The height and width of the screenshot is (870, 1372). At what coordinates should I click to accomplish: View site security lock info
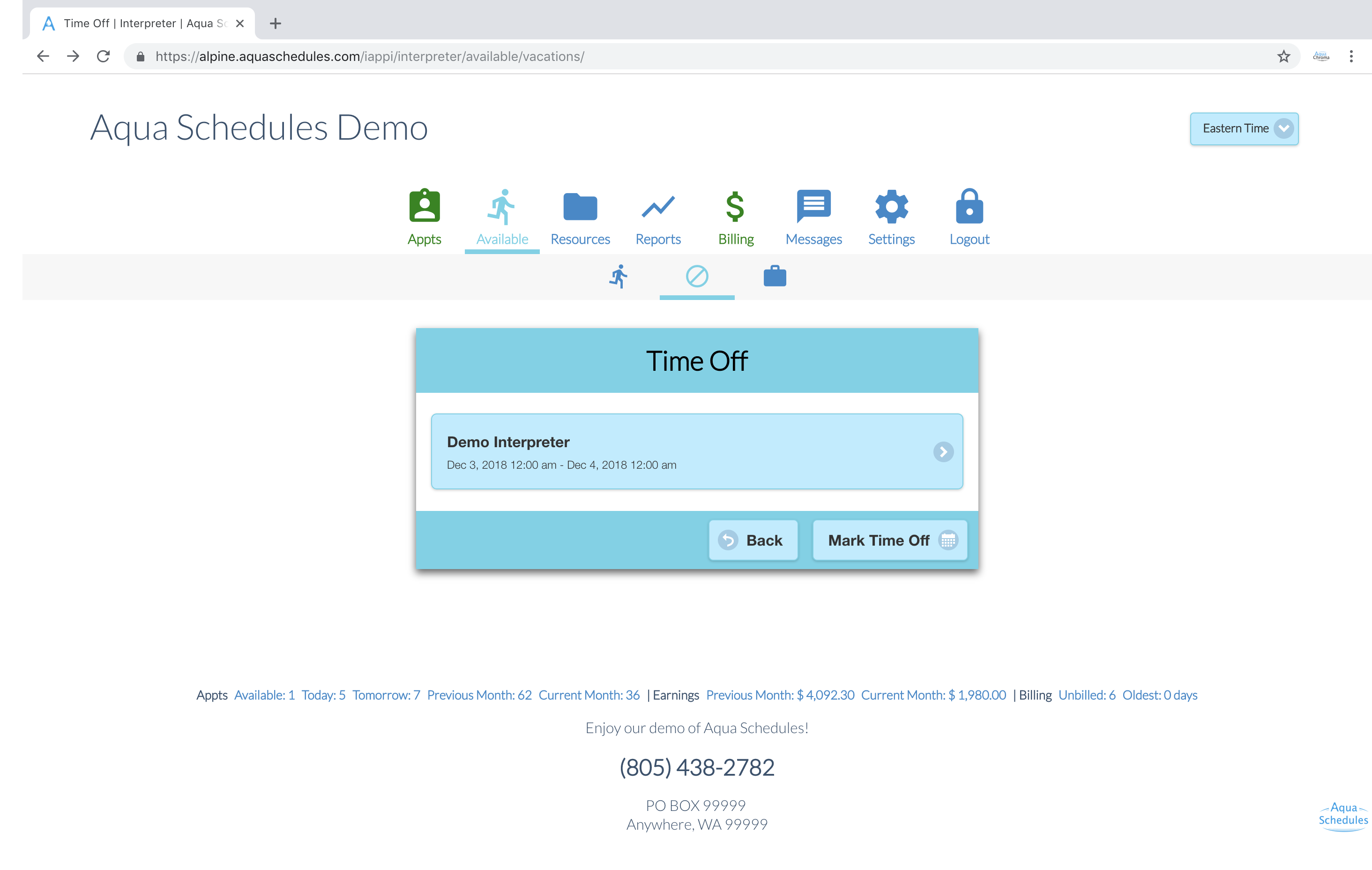140,56
